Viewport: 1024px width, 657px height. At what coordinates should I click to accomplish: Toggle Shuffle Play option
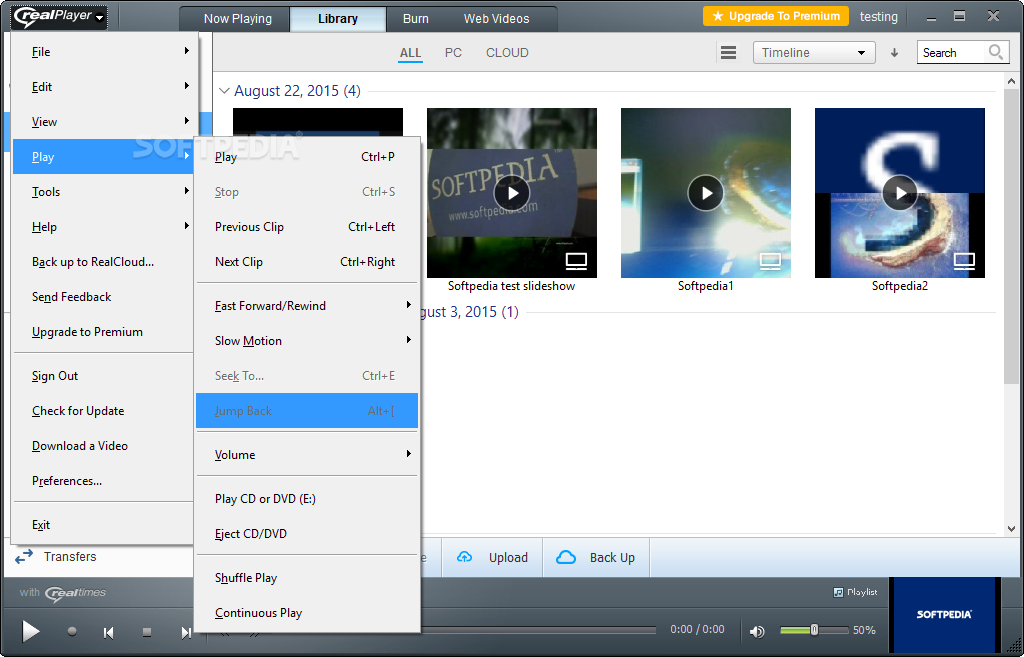point(307,578)
